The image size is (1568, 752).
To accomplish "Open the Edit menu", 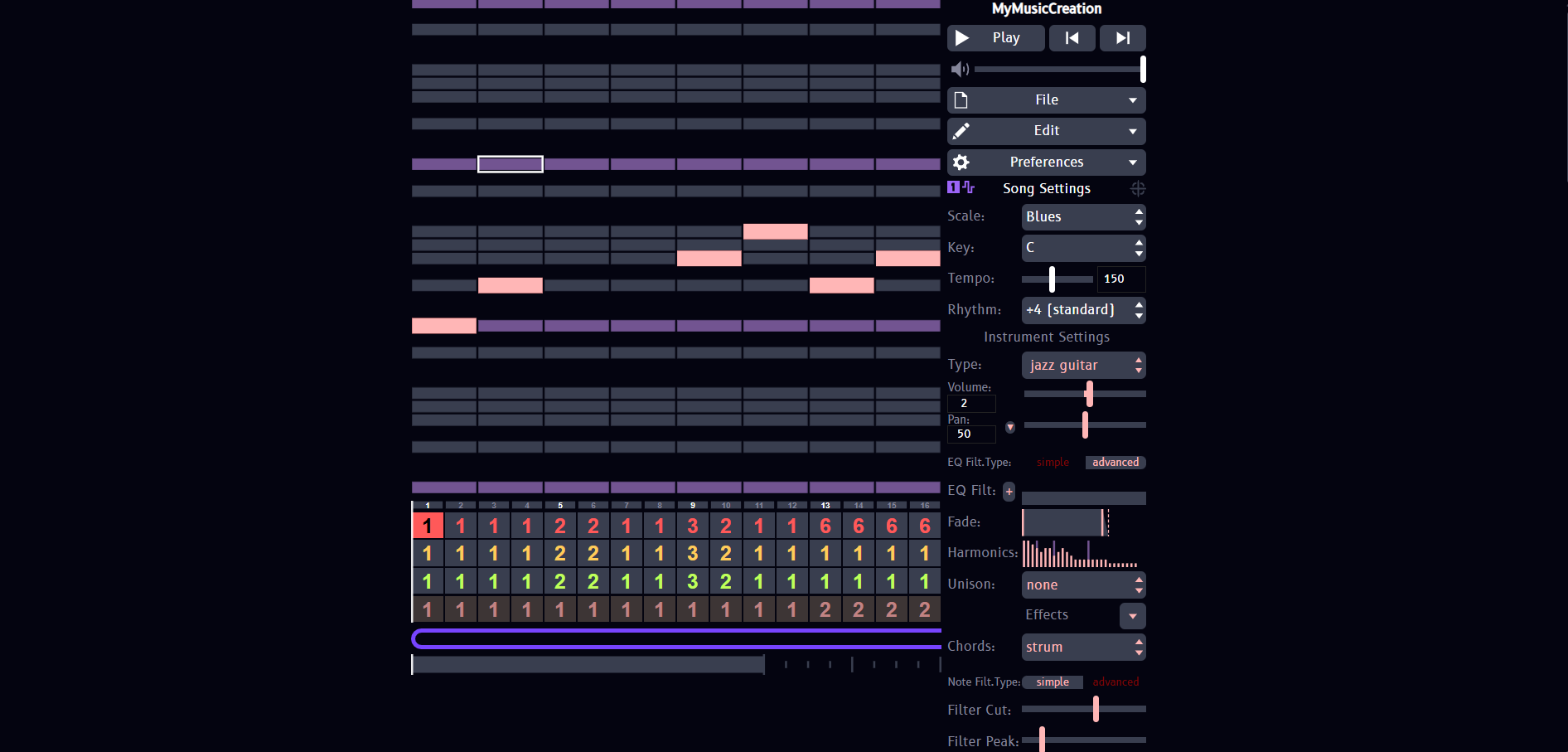I will 1046,131.
